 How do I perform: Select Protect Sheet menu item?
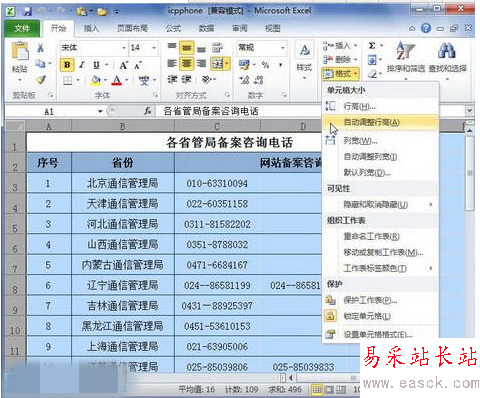(x=380, y=300)
